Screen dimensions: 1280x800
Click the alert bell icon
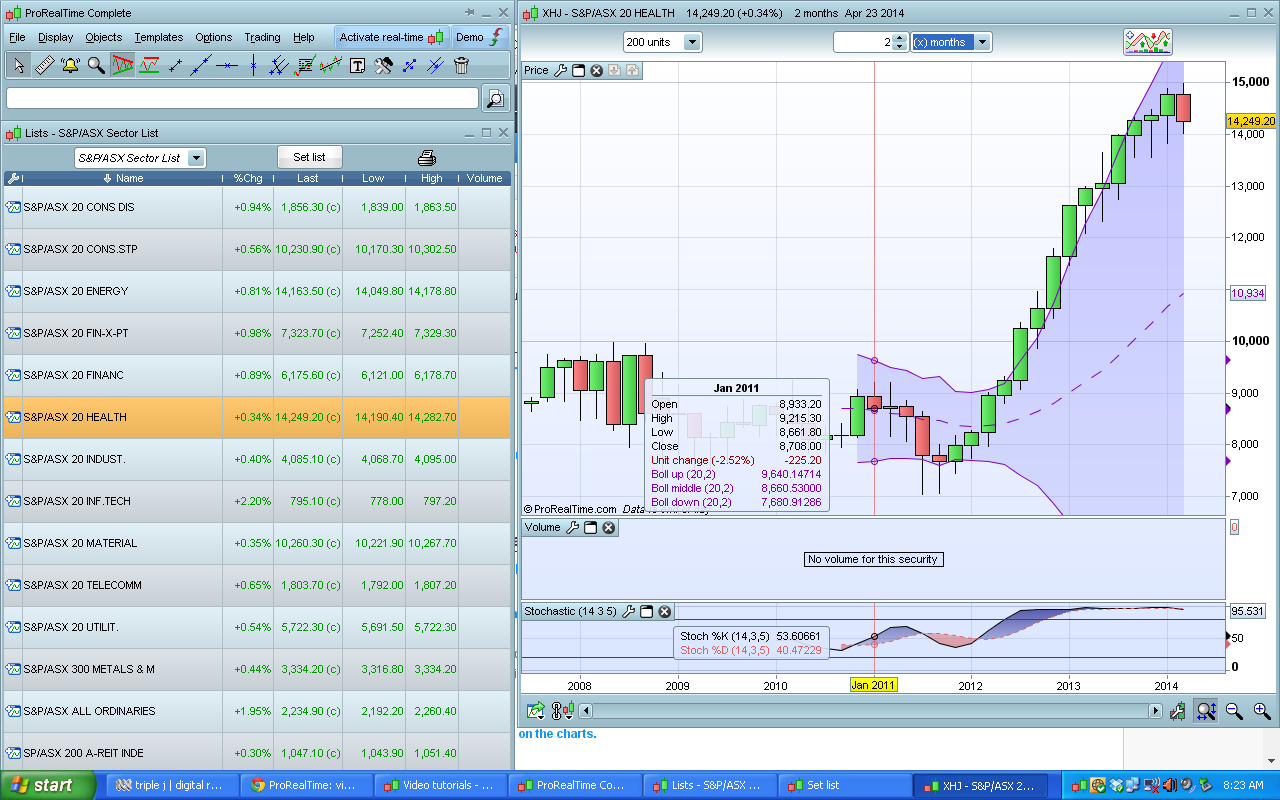(70, 66)
